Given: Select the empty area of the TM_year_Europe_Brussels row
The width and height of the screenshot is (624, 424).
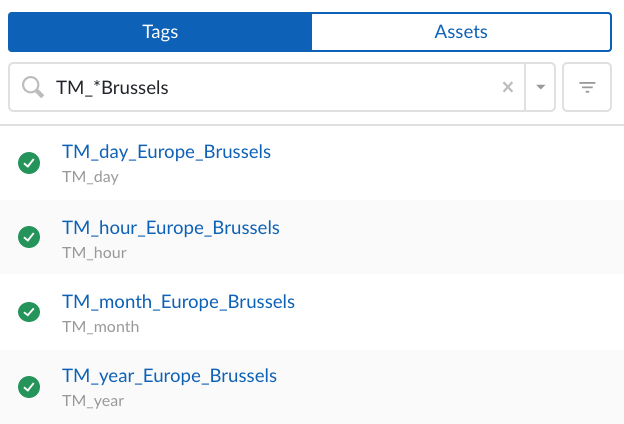Looking at the screenshot, I should point(450,387).
